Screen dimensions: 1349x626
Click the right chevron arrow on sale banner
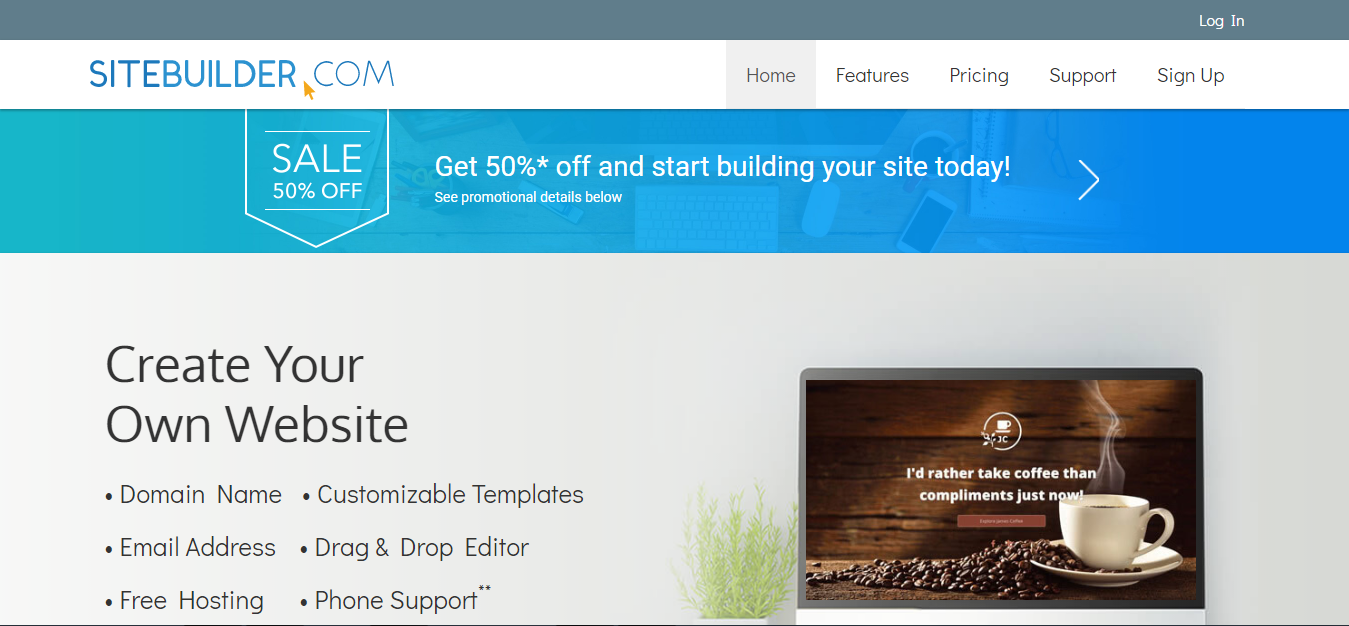pos(1089,180)
